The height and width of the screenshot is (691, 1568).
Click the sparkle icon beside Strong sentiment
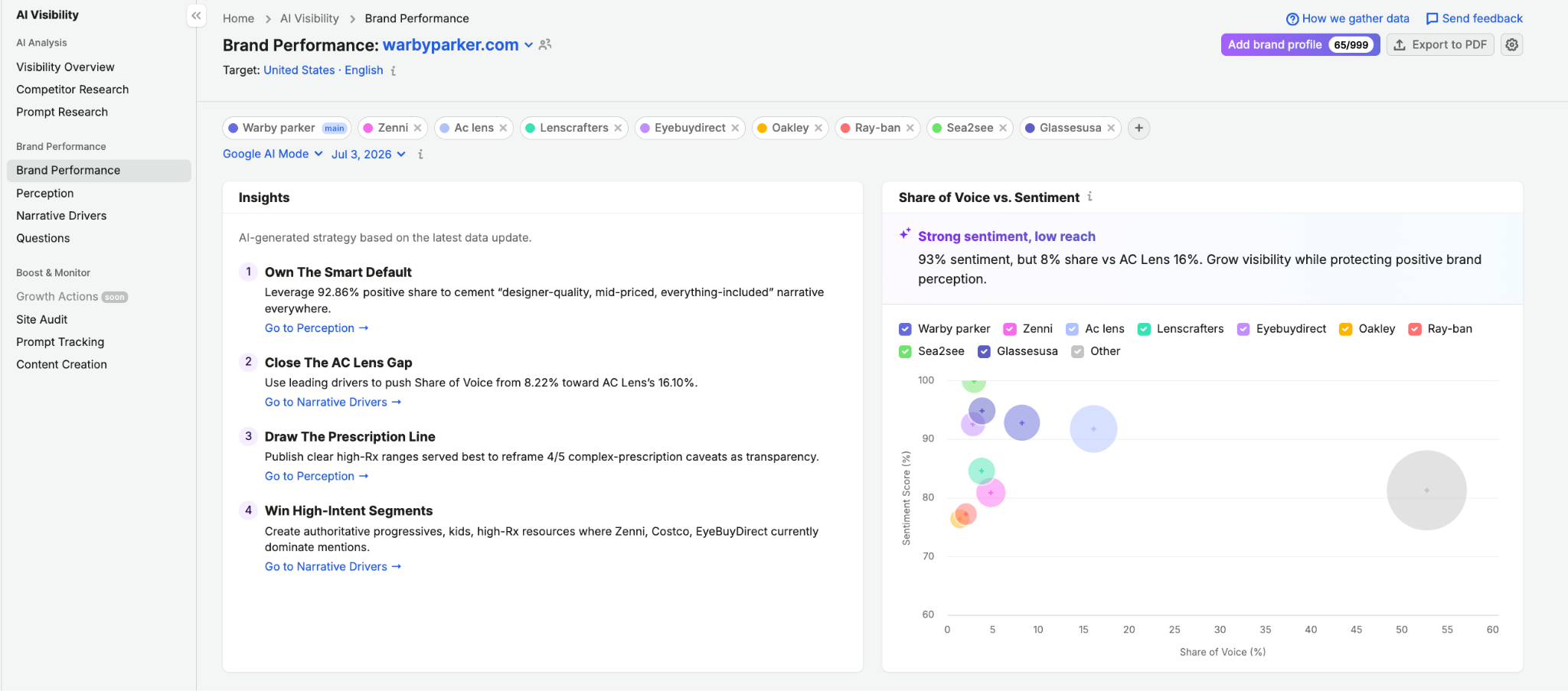[x=905, y=233]
